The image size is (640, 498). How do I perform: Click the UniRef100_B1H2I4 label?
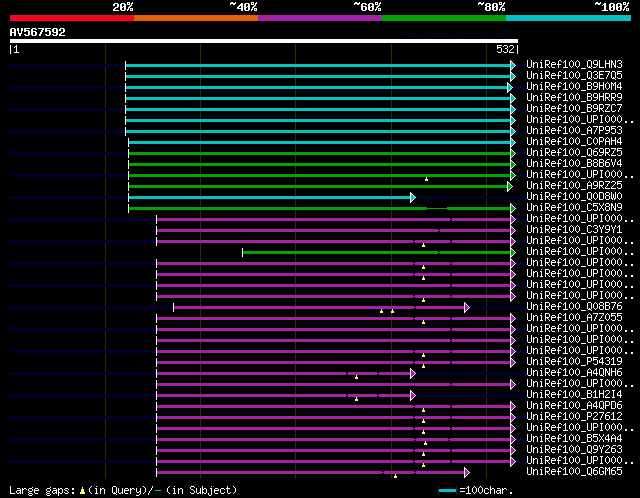574,395
